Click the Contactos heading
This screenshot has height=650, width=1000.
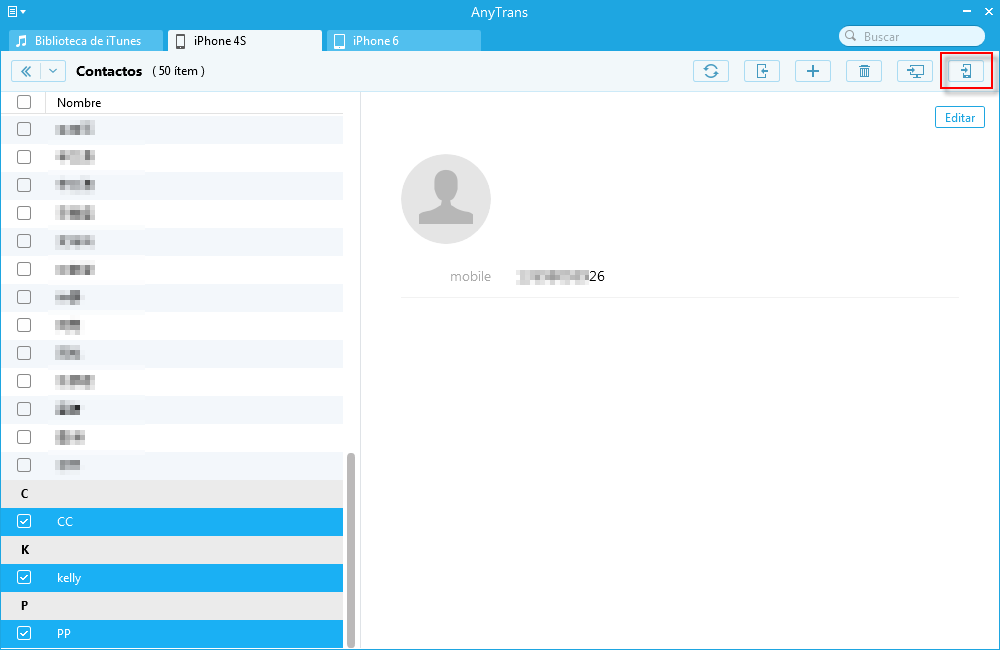(x=109, y=71)
